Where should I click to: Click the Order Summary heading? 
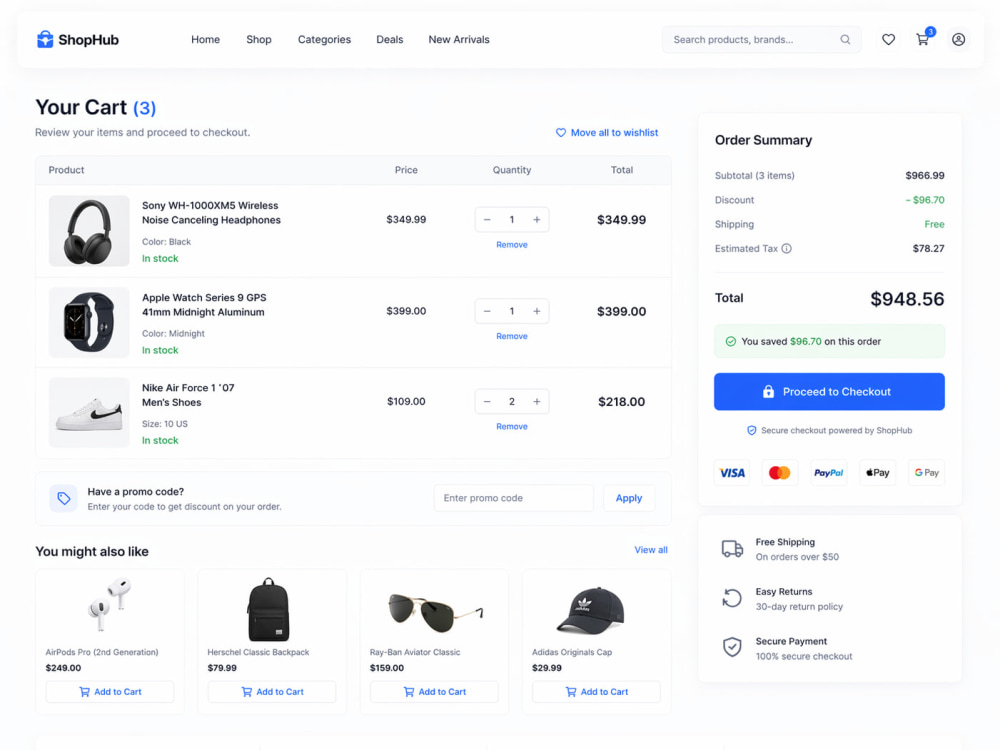coord(763,140)
